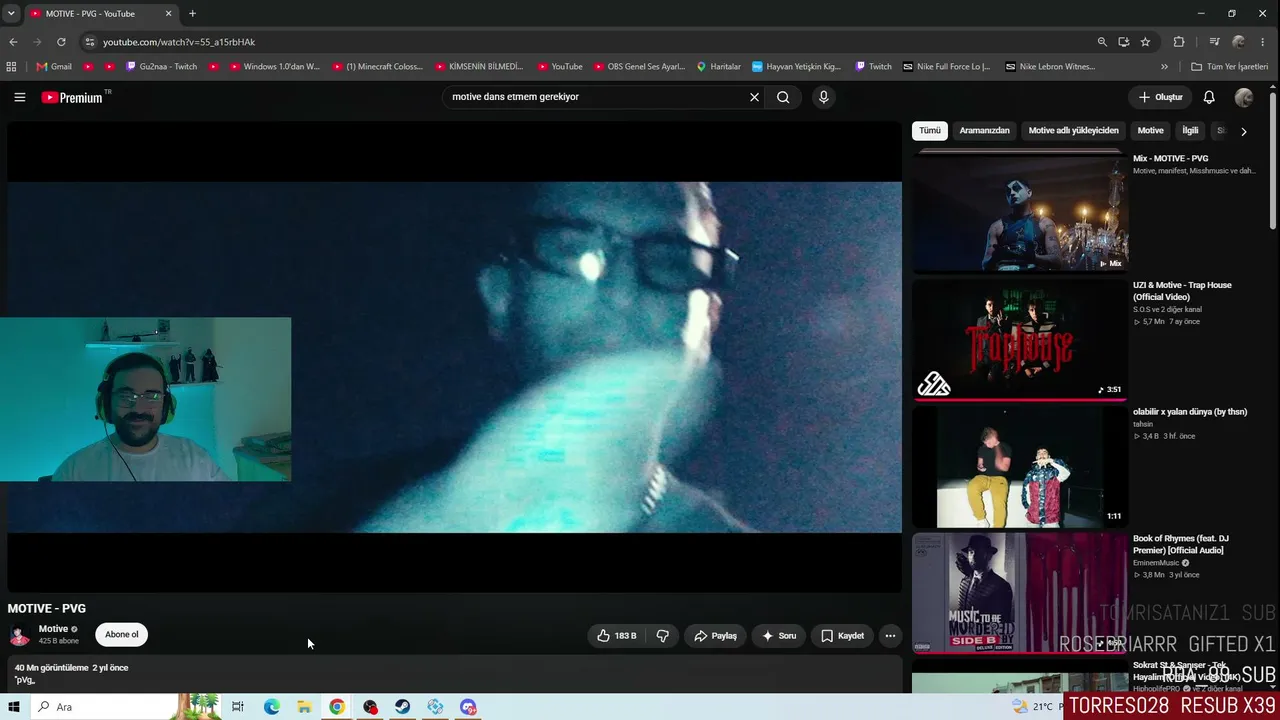Expand the hidden bookmarks overflow chevron
This screenshot has height=720, width=1280.
tap(1164, 67)
